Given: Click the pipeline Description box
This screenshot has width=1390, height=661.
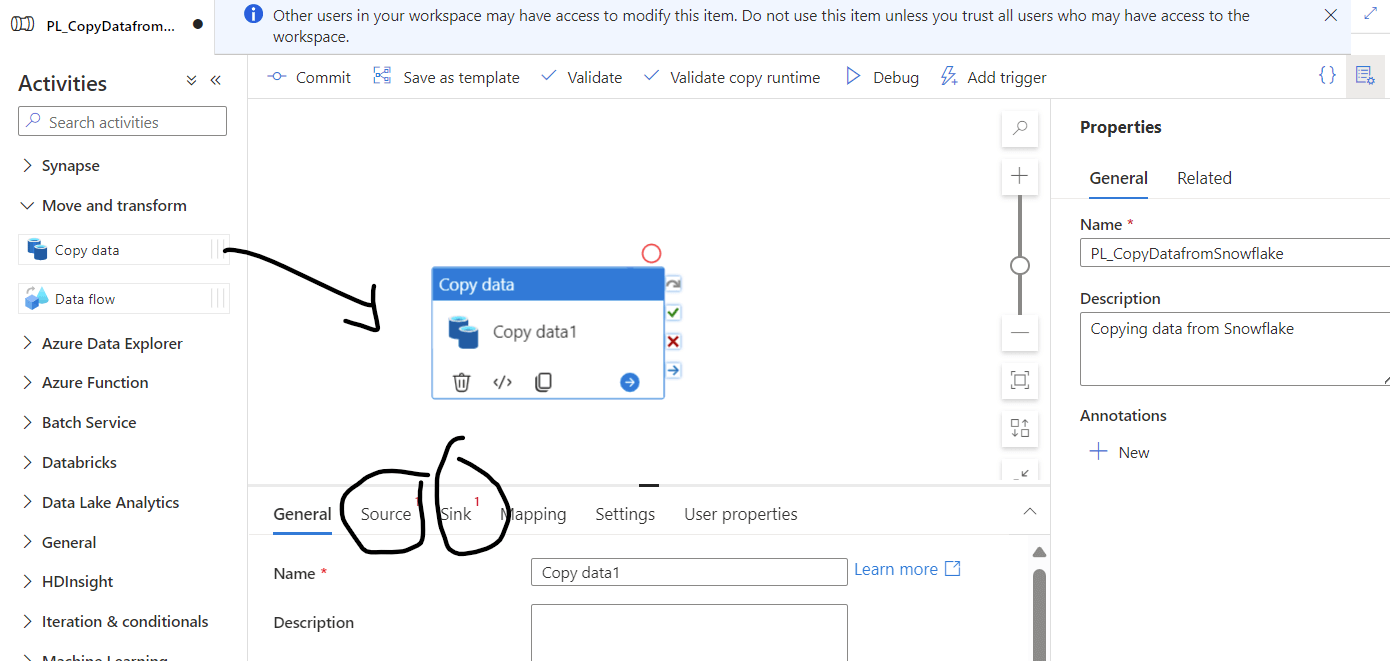Looking at the screenshot, I should click(1235, 348).
